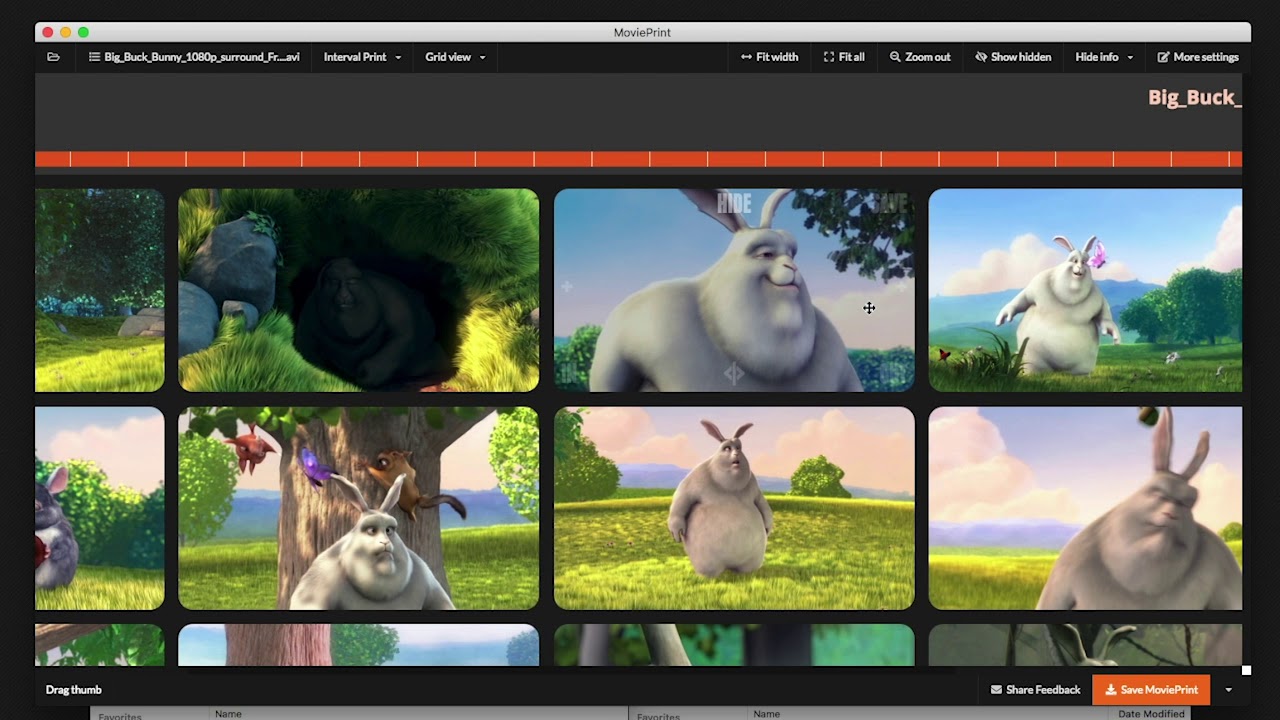The height and width of the screenshot is (720, 1280).
Task: Select the bunny hit by falling nut thumbnail
Action: pos(1085,508)
